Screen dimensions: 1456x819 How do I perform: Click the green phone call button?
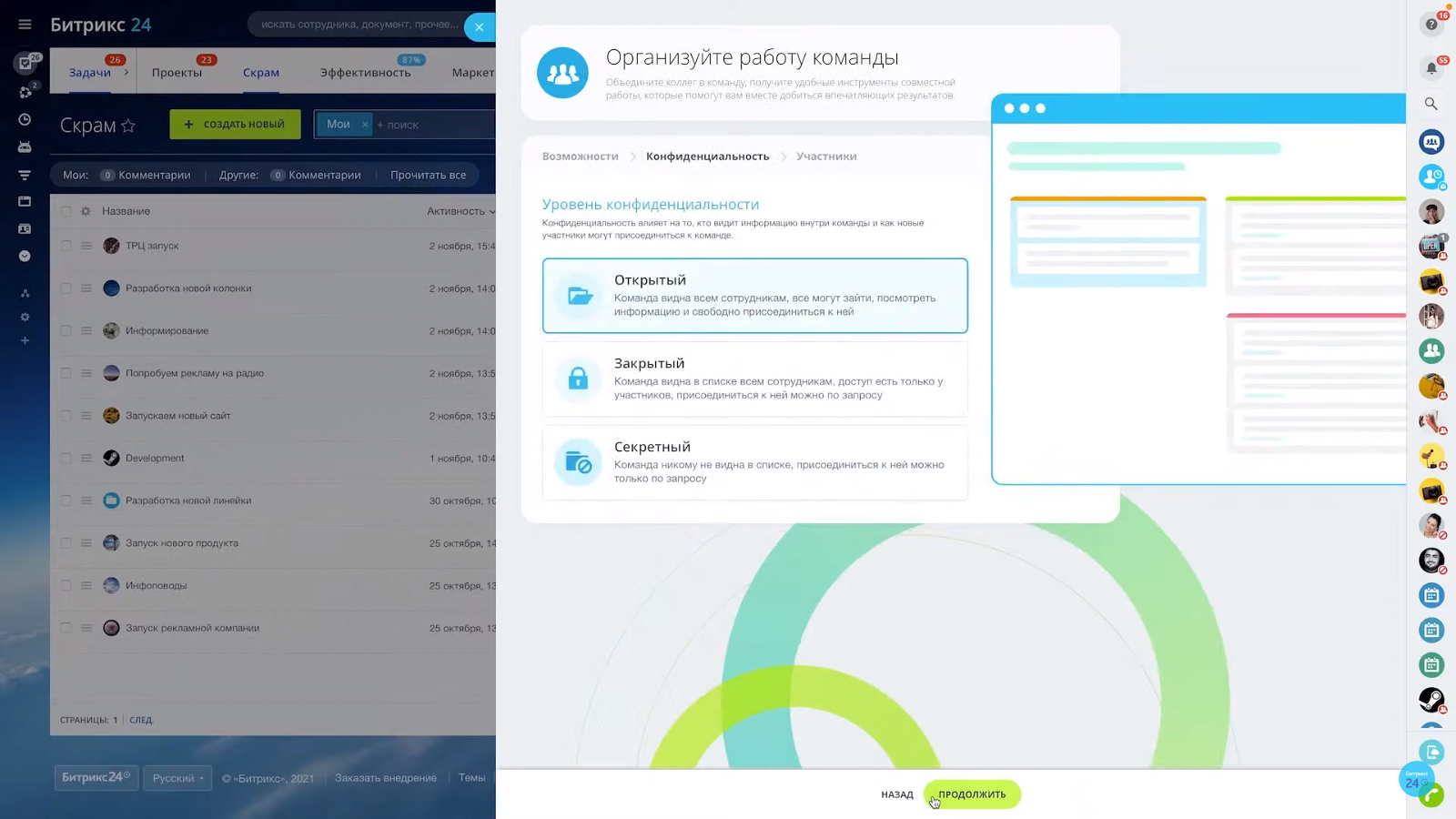pyautogui.click(x=1431, y=795)
